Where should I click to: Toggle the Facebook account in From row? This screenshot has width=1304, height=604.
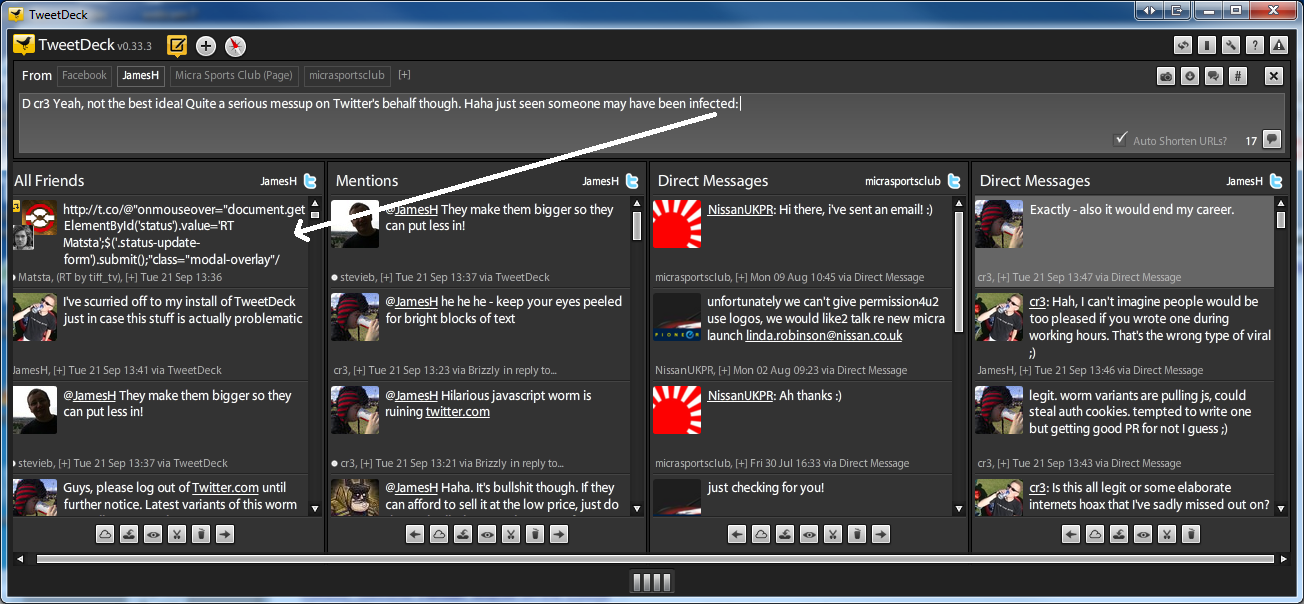click(x=84, y=75)
